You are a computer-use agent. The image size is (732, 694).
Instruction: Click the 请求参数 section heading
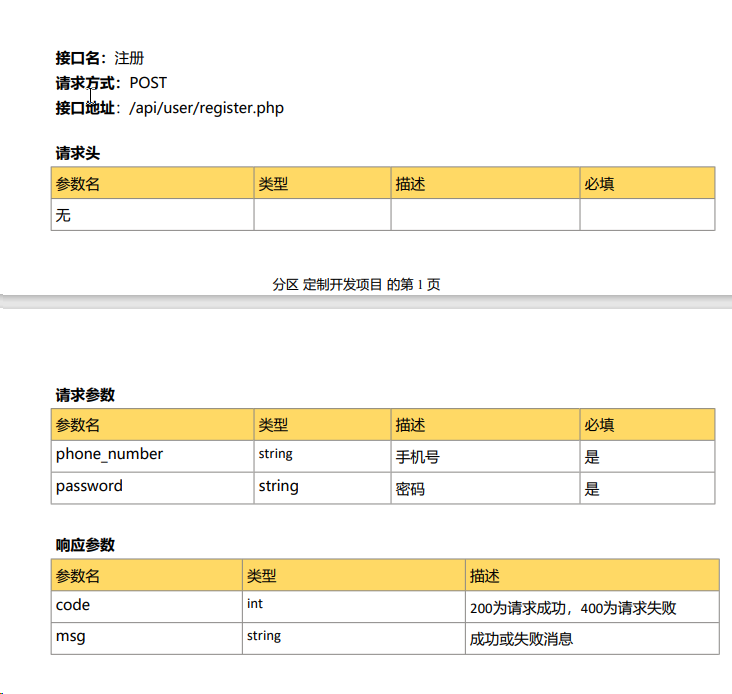pyautogui.click(x=85, y=395)
